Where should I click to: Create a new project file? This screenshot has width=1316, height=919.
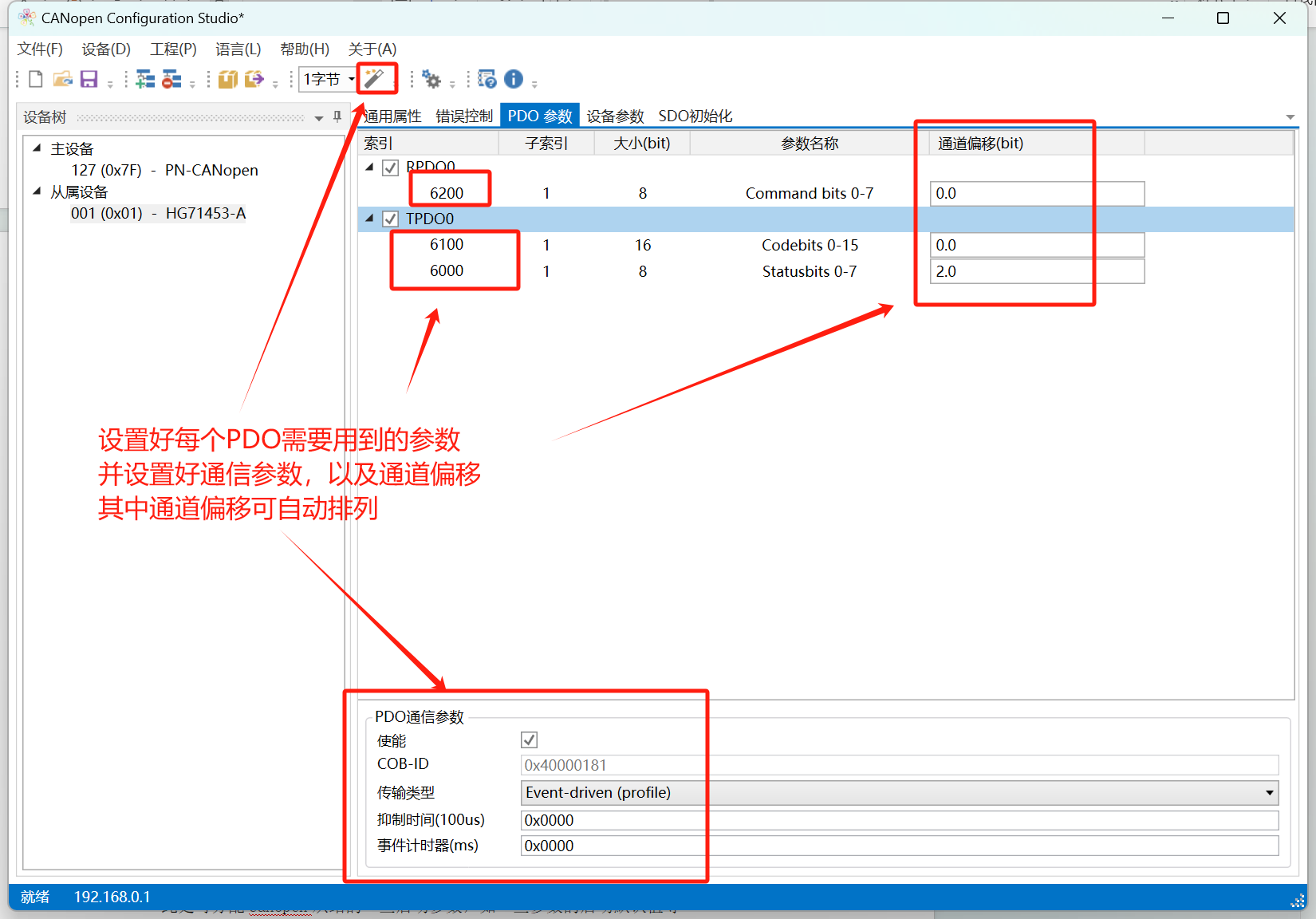pos(36,79)
